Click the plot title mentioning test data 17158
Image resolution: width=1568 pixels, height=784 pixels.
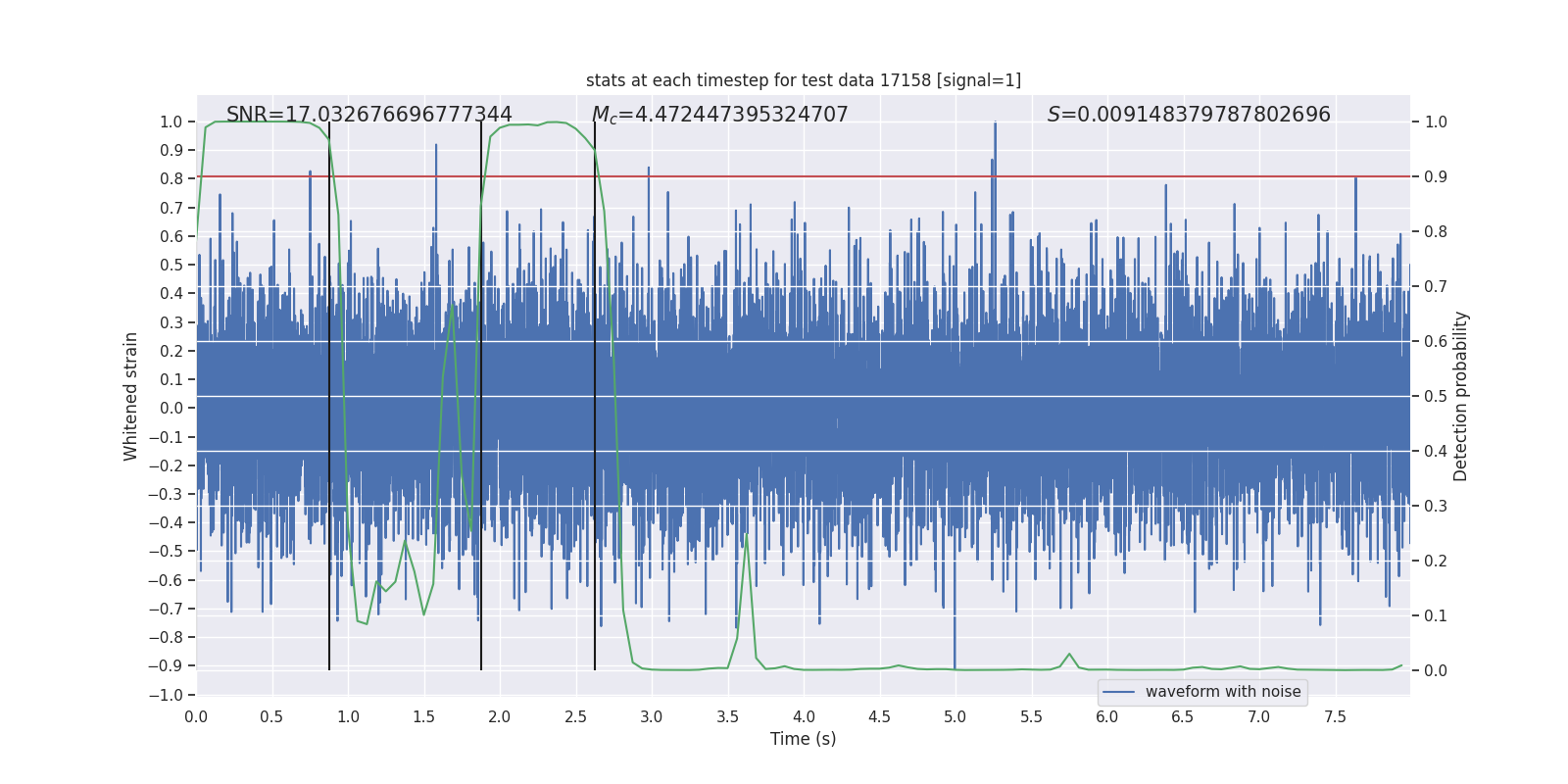804,80
